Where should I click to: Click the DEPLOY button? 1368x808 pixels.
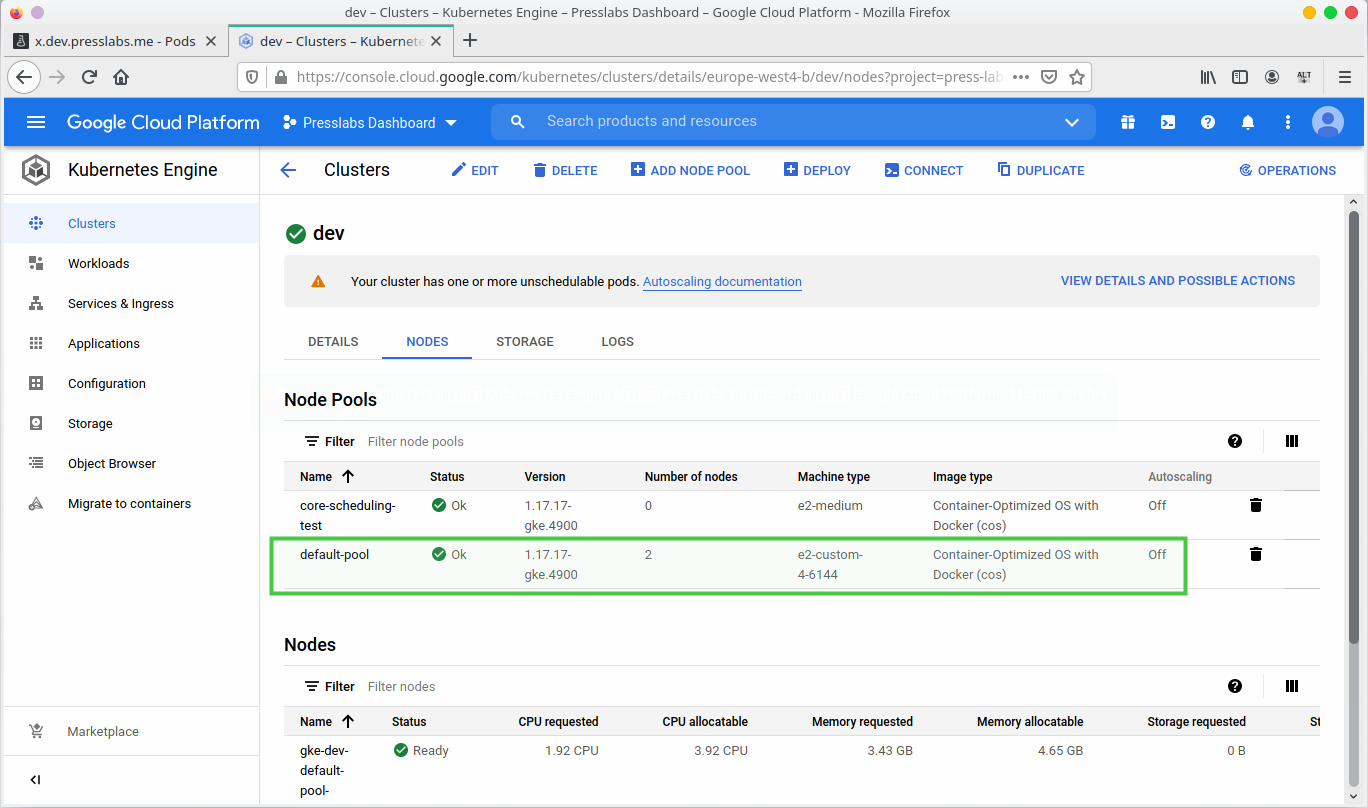pyautogui.click(x=817, y=170)
